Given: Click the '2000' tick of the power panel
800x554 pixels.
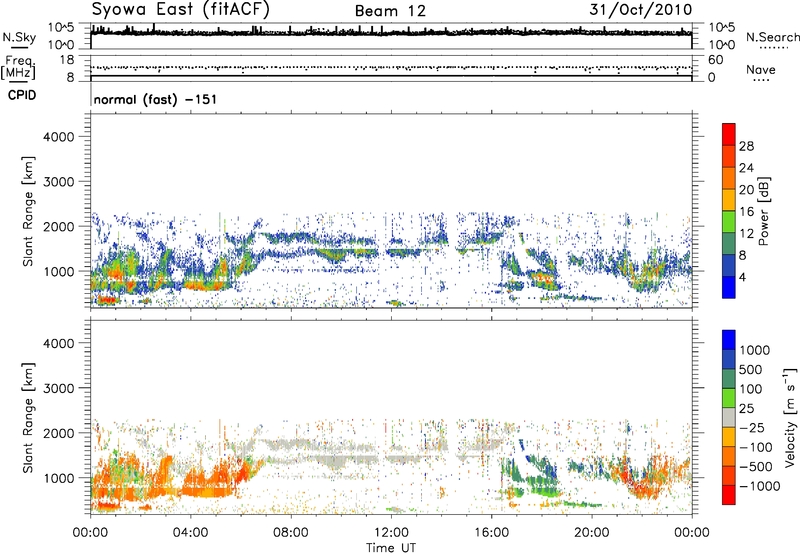Looking at the screenshot, I should pyautogui.click(x=59, y=226).
